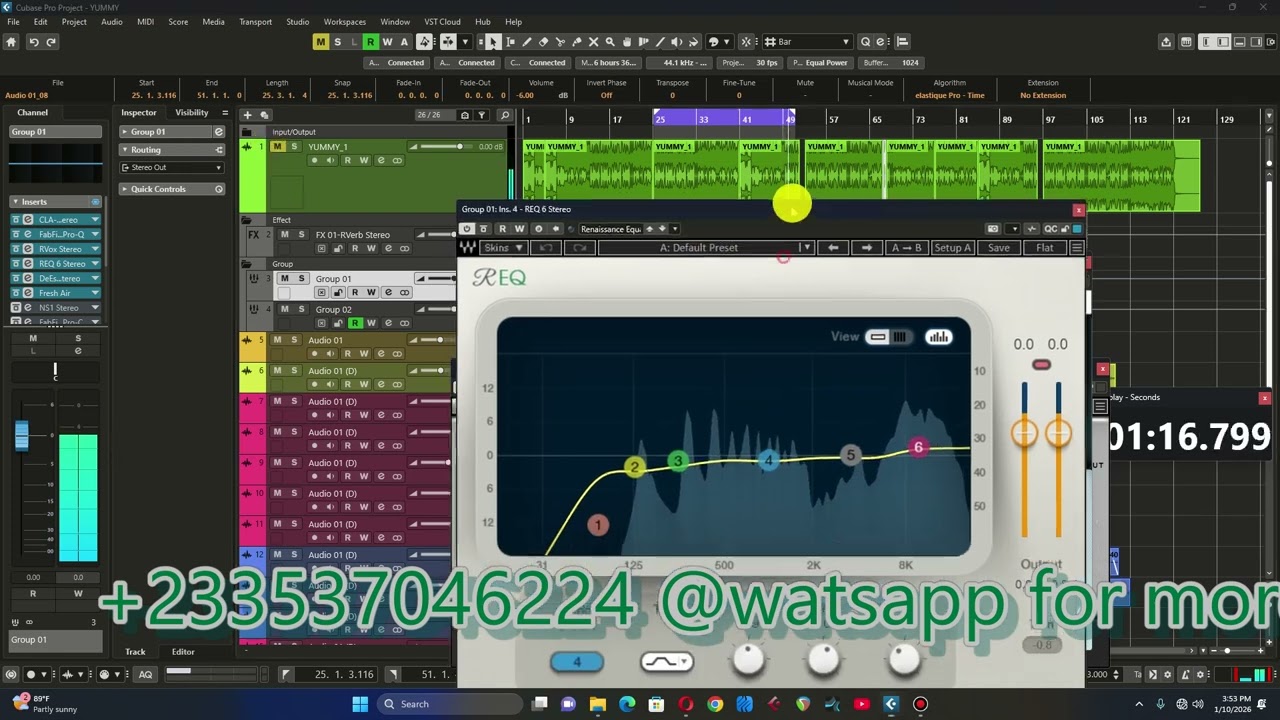The image size is (1280, 720).
Task: Open the Default Preset dropdown arrow
Action: [x=806, y=247]
